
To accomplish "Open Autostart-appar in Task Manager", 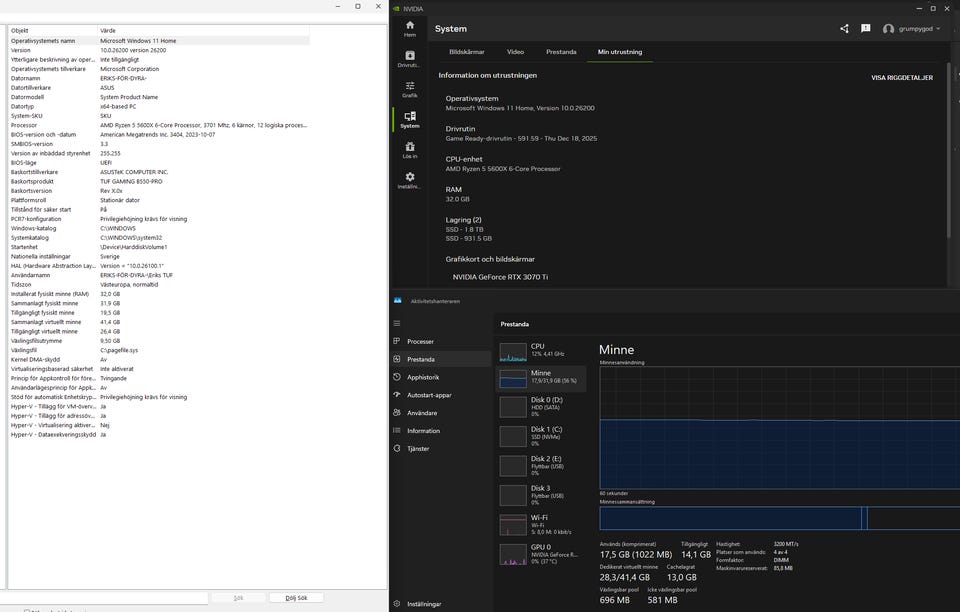I will click(x=429, y=395).
